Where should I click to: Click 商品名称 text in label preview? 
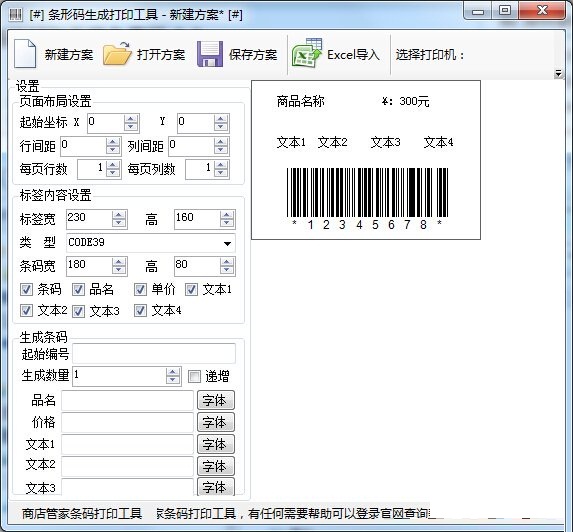[x=300, y=101]
